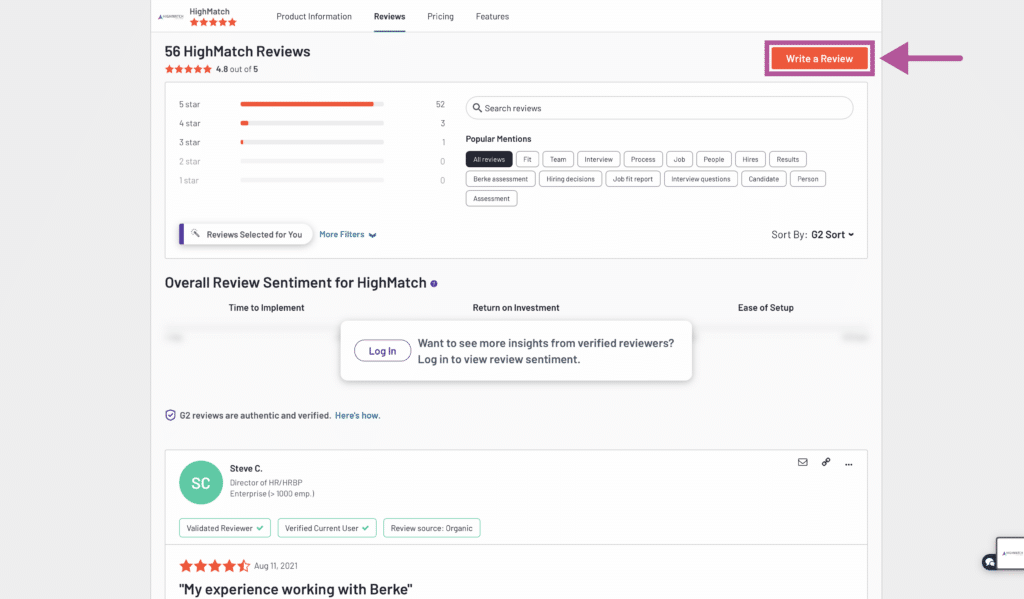Image resolution: width=1024 pixels, height=599 pixels.
Task: Toggle the Reviews Selected for You filter
Action: (x=246, y=234)
